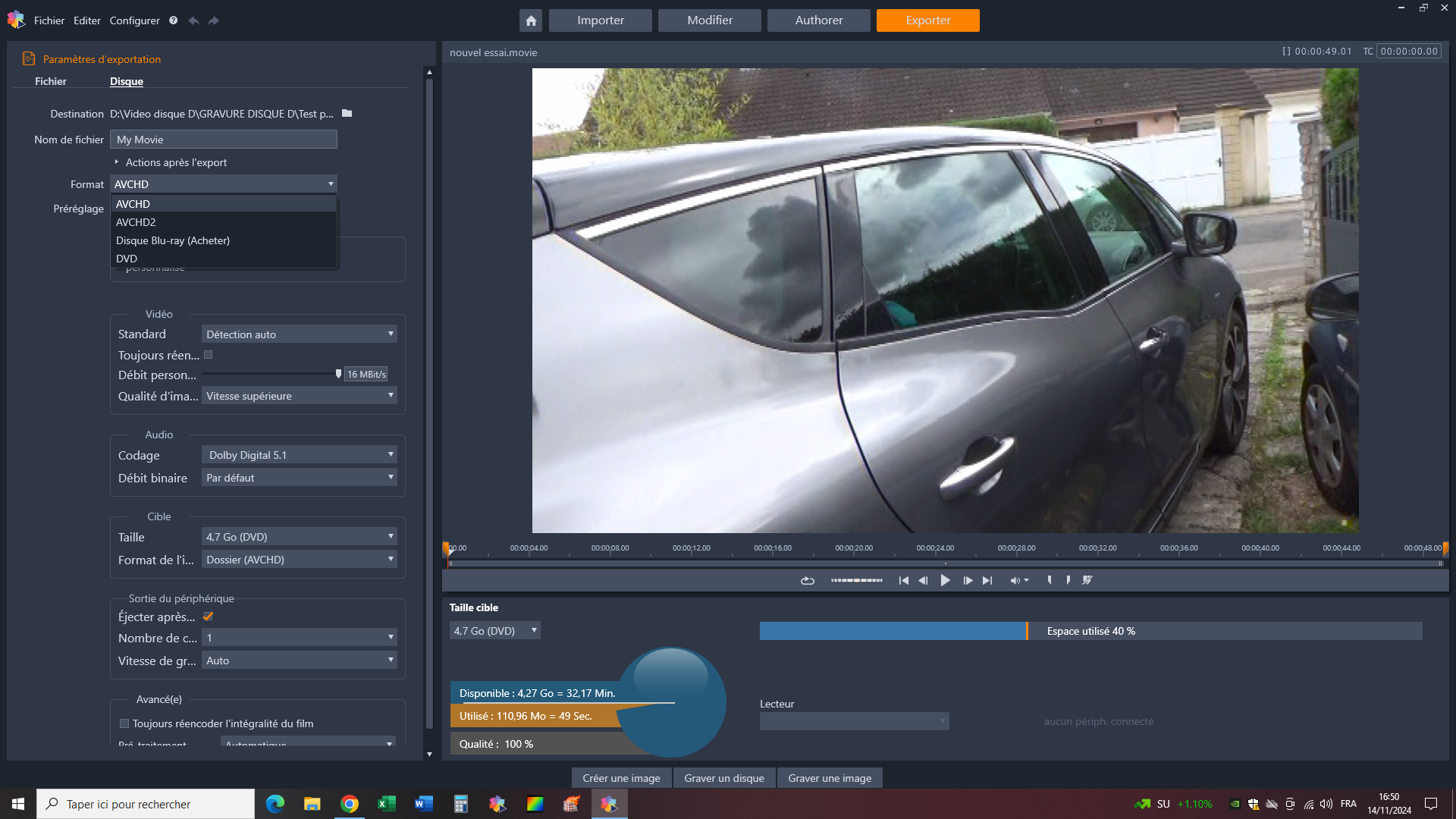Switch to the Fichier tab

[51, 81]
